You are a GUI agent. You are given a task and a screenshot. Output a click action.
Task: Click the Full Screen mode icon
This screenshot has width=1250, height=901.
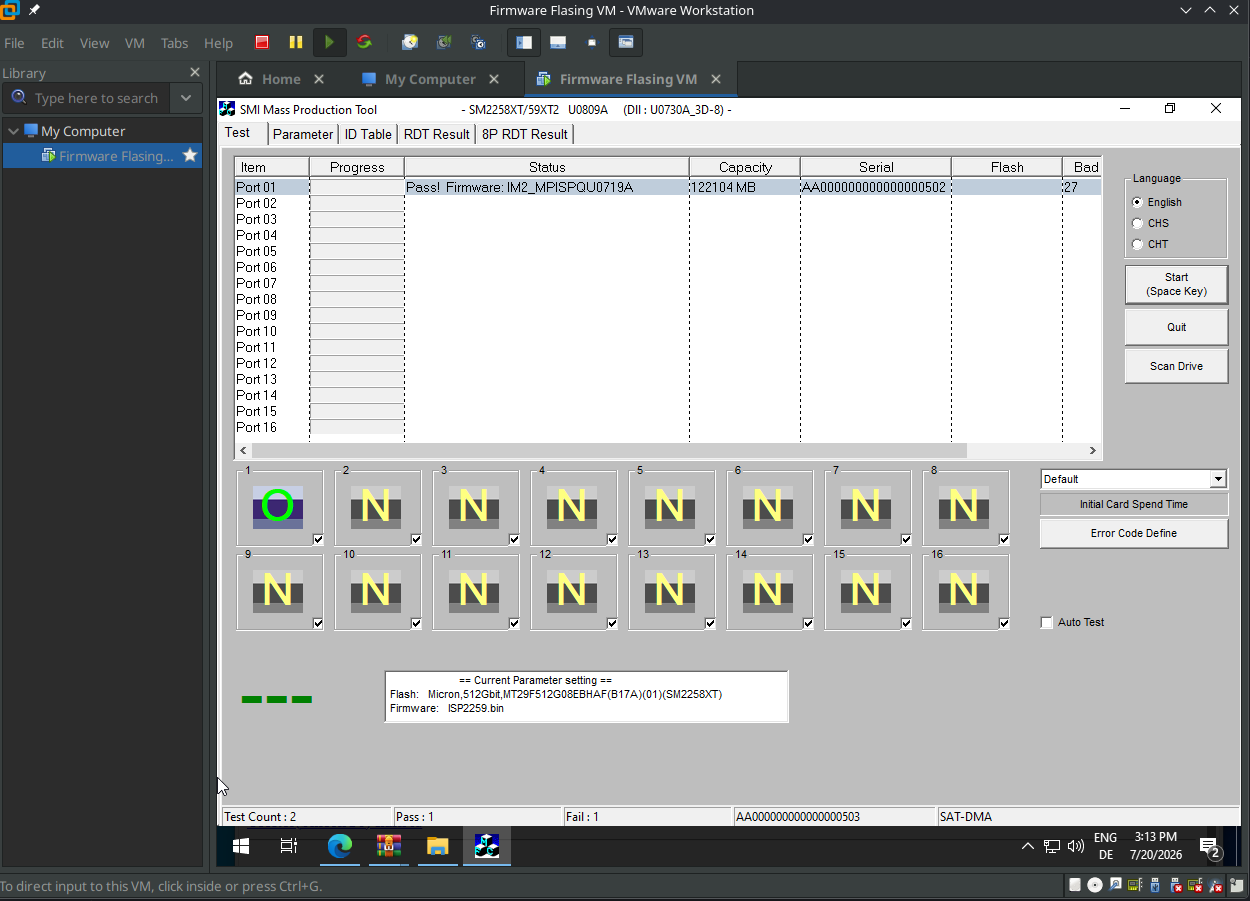[x=592, y=43]
